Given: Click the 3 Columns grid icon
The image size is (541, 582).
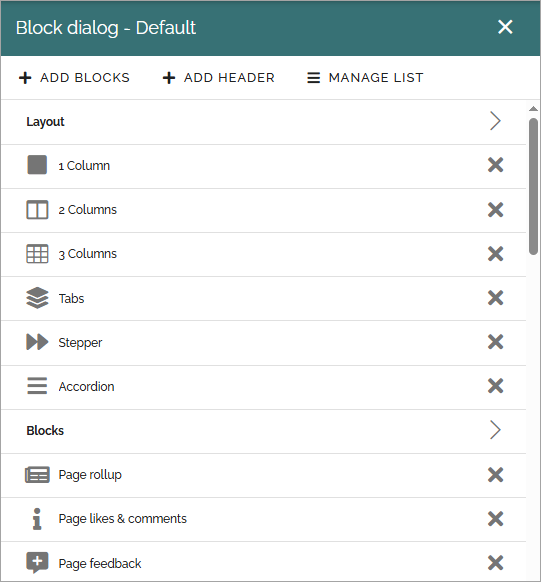Looking at the screenshot, I should (37, 254).
